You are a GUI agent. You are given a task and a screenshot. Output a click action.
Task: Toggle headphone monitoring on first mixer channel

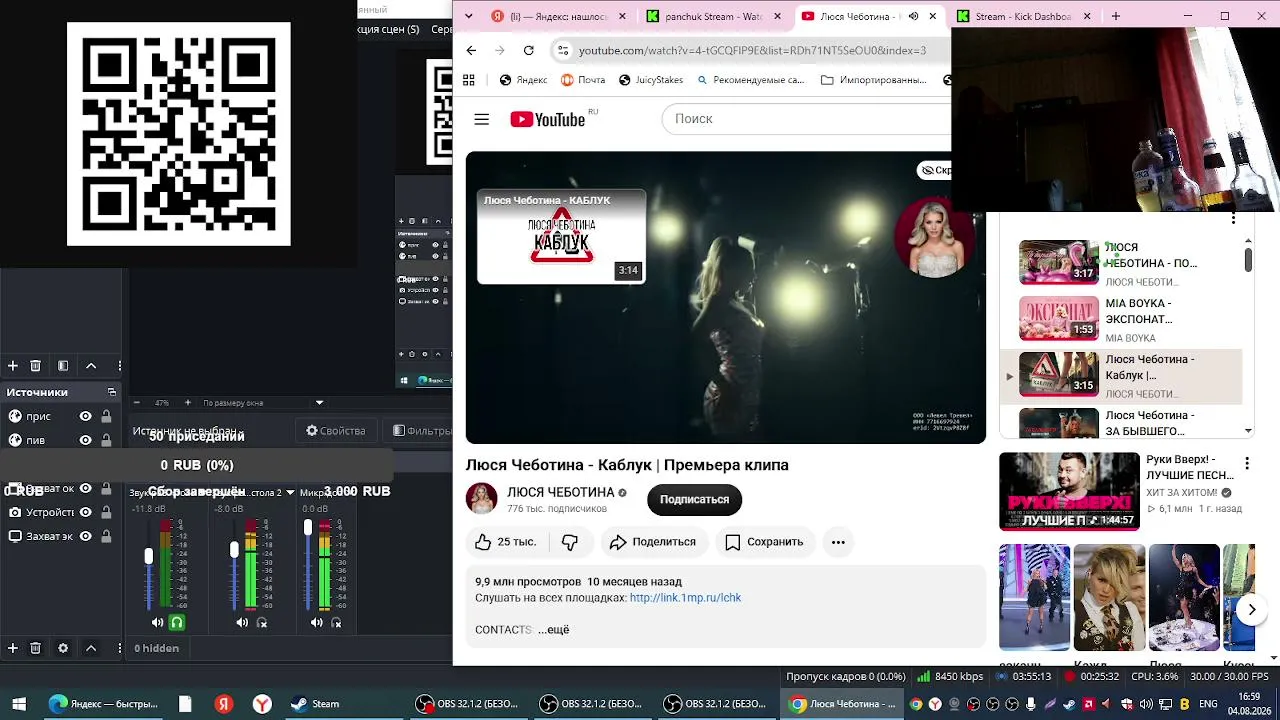[x=177, y=622]
